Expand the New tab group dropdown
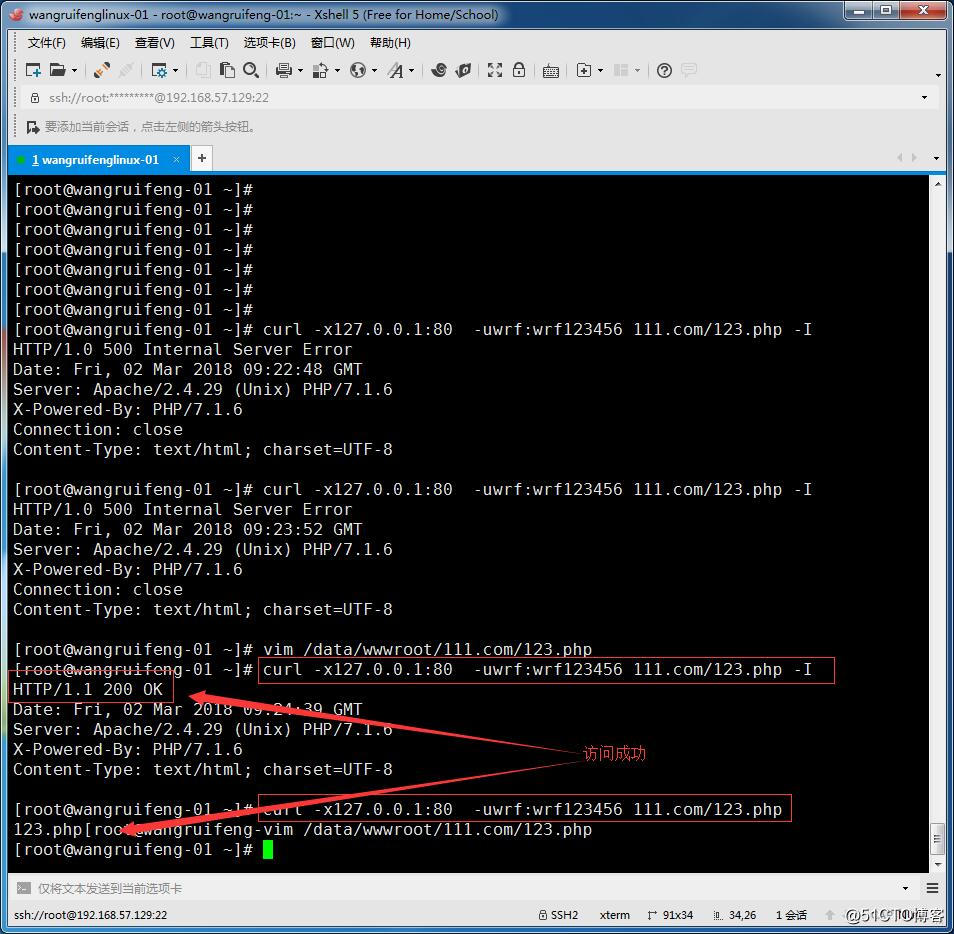 coord(601,71)
